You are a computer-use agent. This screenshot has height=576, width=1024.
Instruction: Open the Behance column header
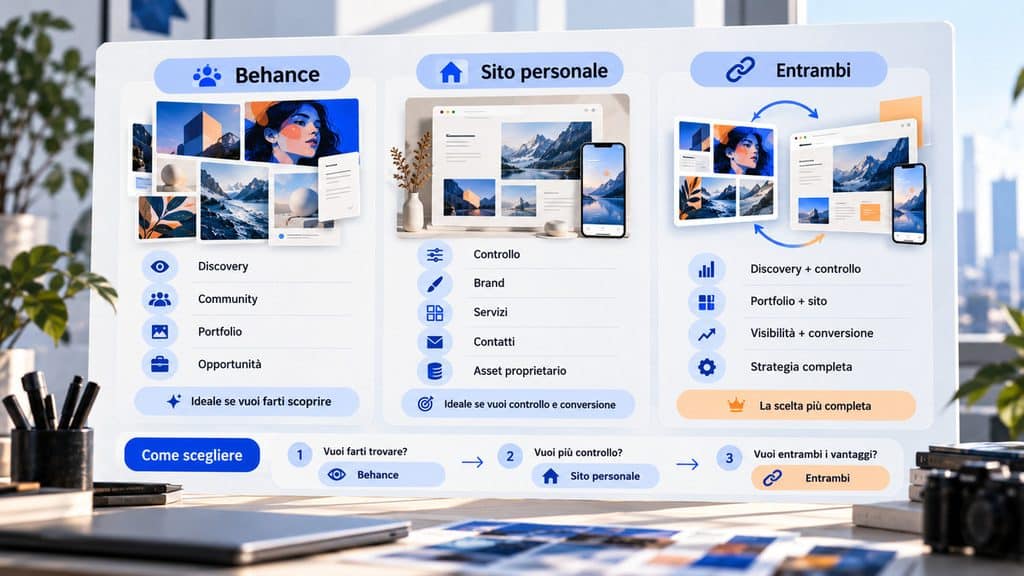point(252,74)
